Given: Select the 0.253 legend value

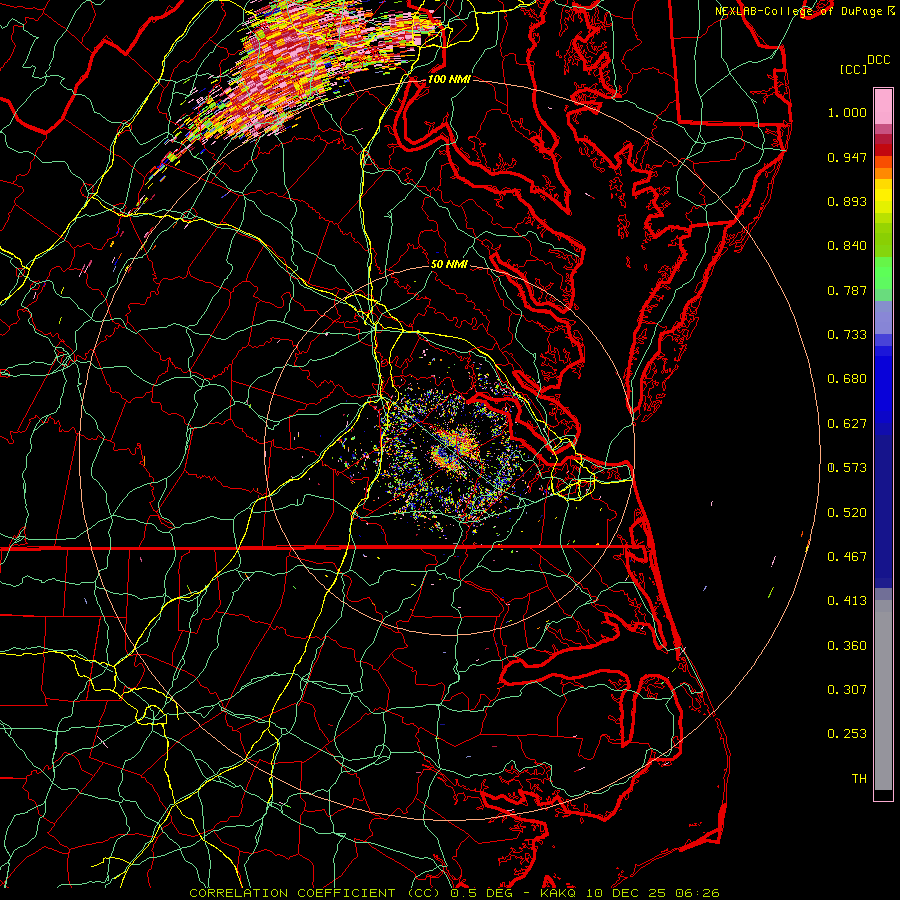Looking at the screenshot, I should point(847,734).
